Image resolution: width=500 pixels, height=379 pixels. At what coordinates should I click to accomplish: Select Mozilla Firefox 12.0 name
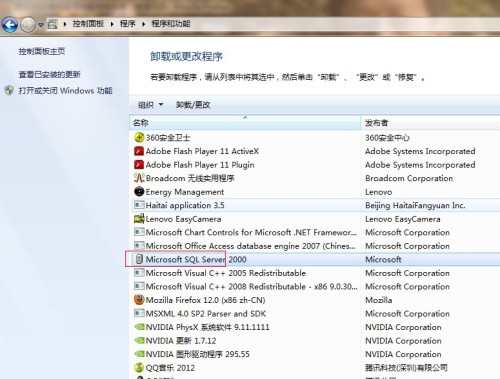205,300
